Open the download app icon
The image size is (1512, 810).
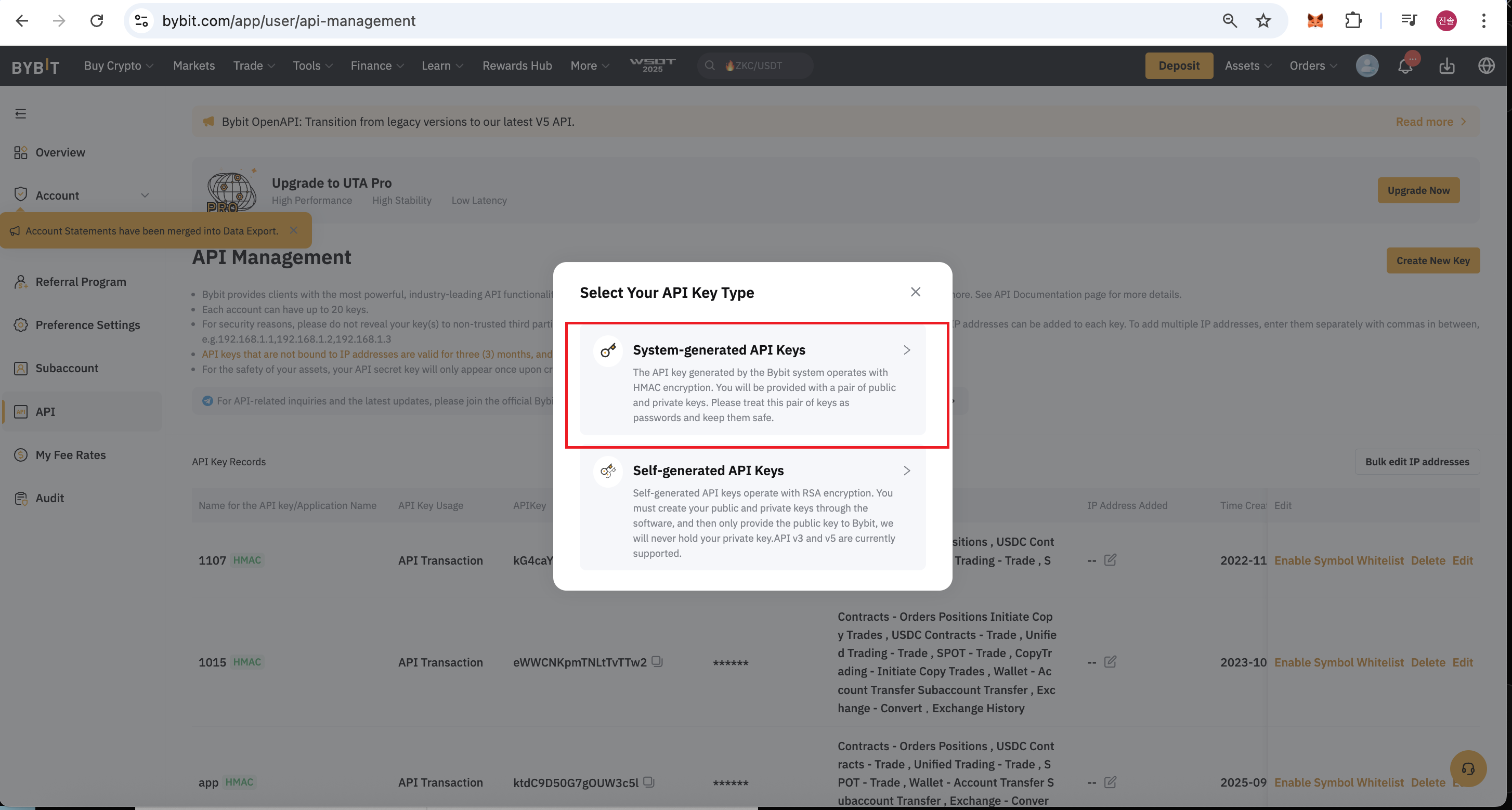(1446, 66)
